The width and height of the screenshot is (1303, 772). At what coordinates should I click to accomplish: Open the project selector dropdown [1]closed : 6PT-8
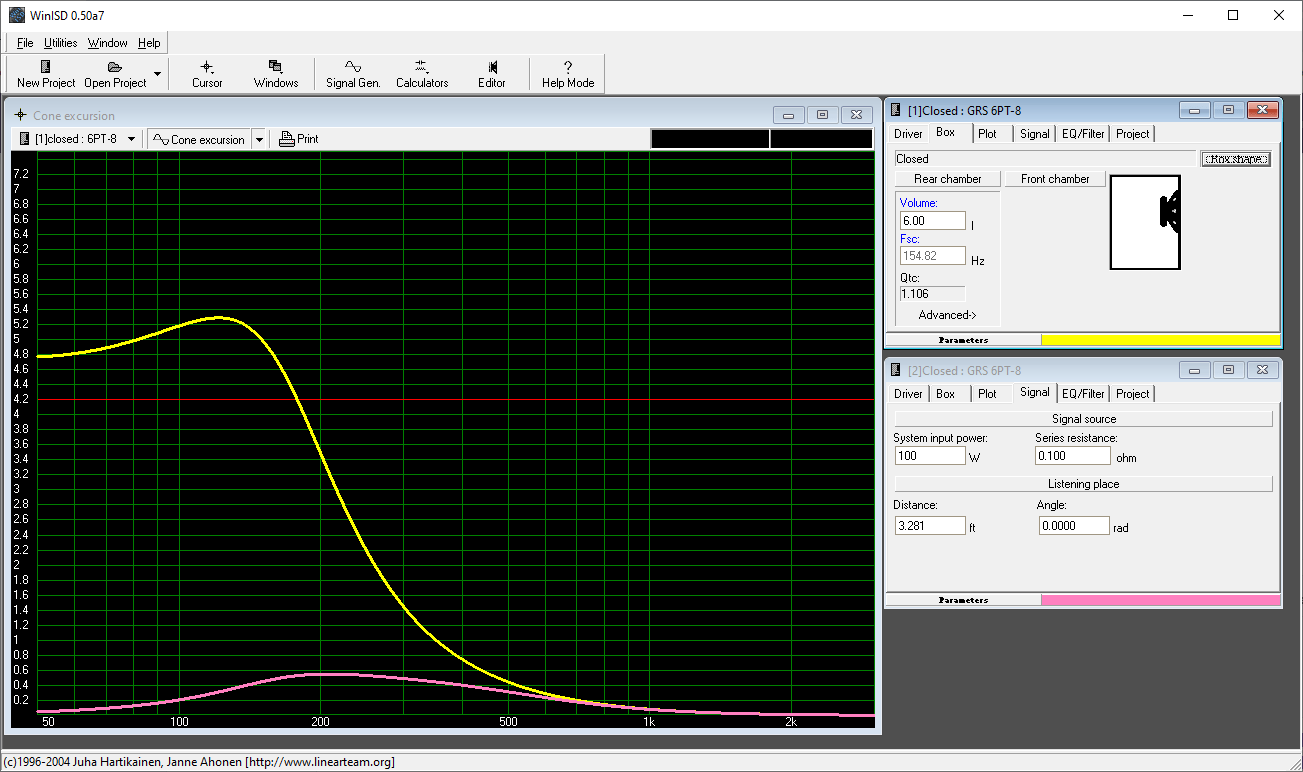point(77,139)
